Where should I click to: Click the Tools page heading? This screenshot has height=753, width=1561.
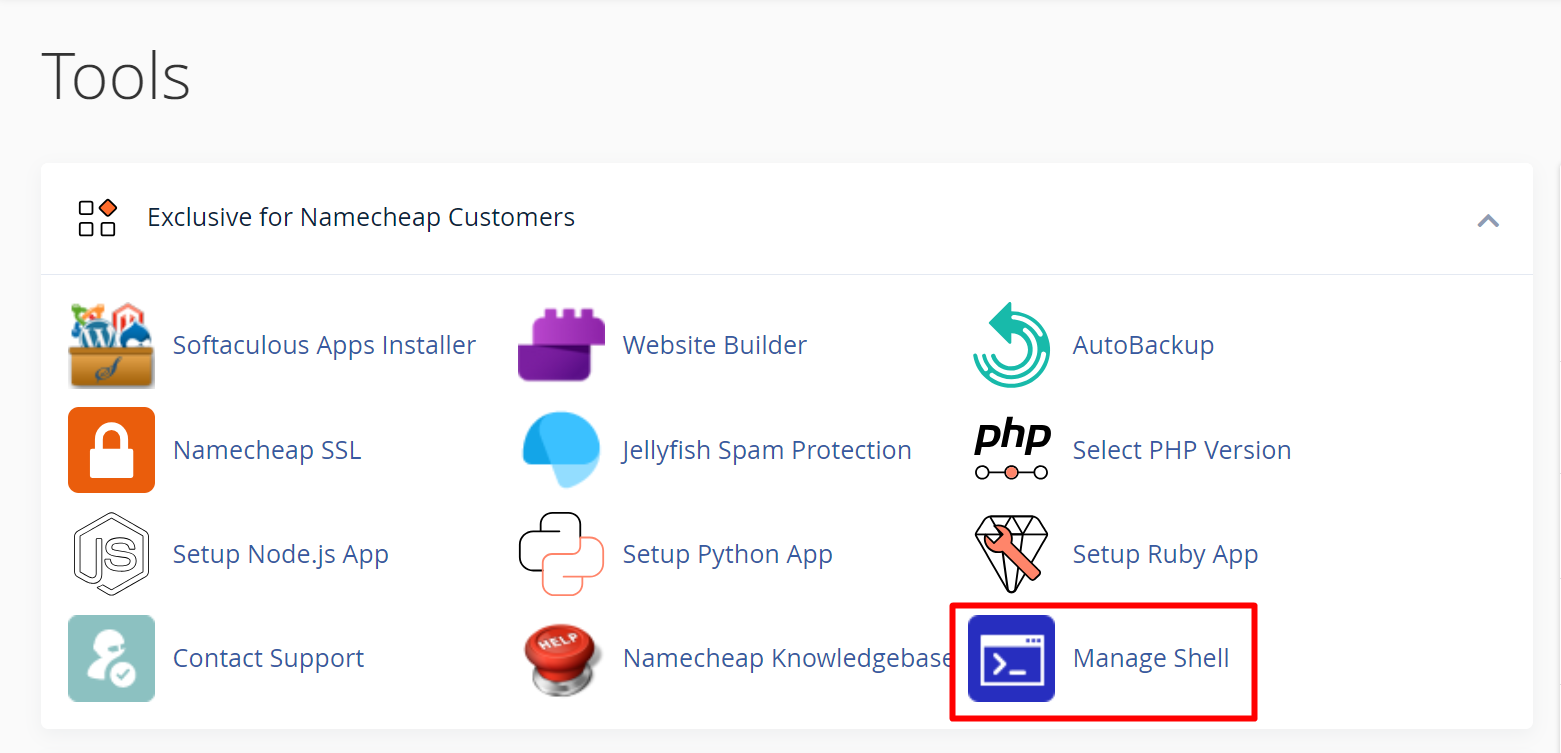[x=116, y=77]
